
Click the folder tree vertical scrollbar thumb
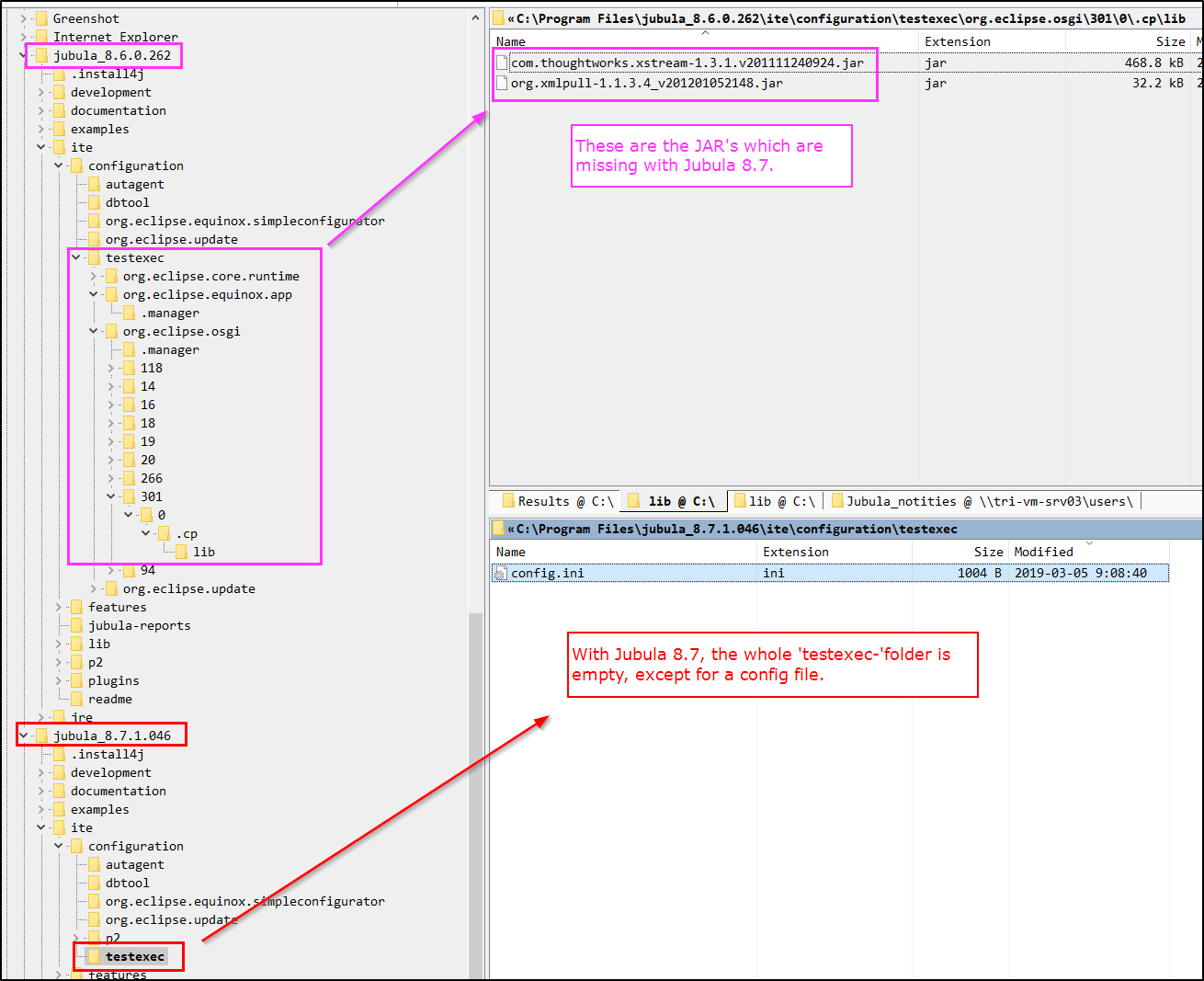click(475, 795)
